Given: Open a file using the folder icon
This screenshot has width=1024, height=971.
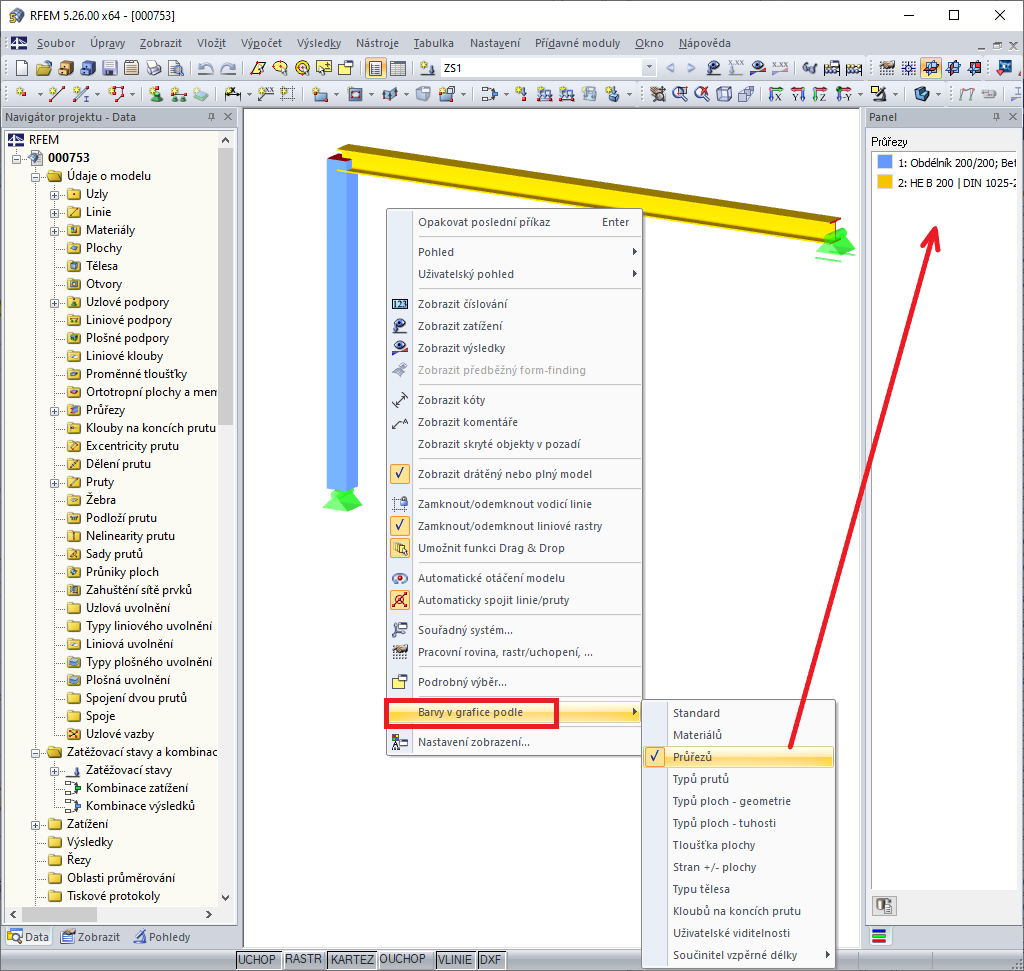Looking at the screenshot, I should (x=44, y=68).
